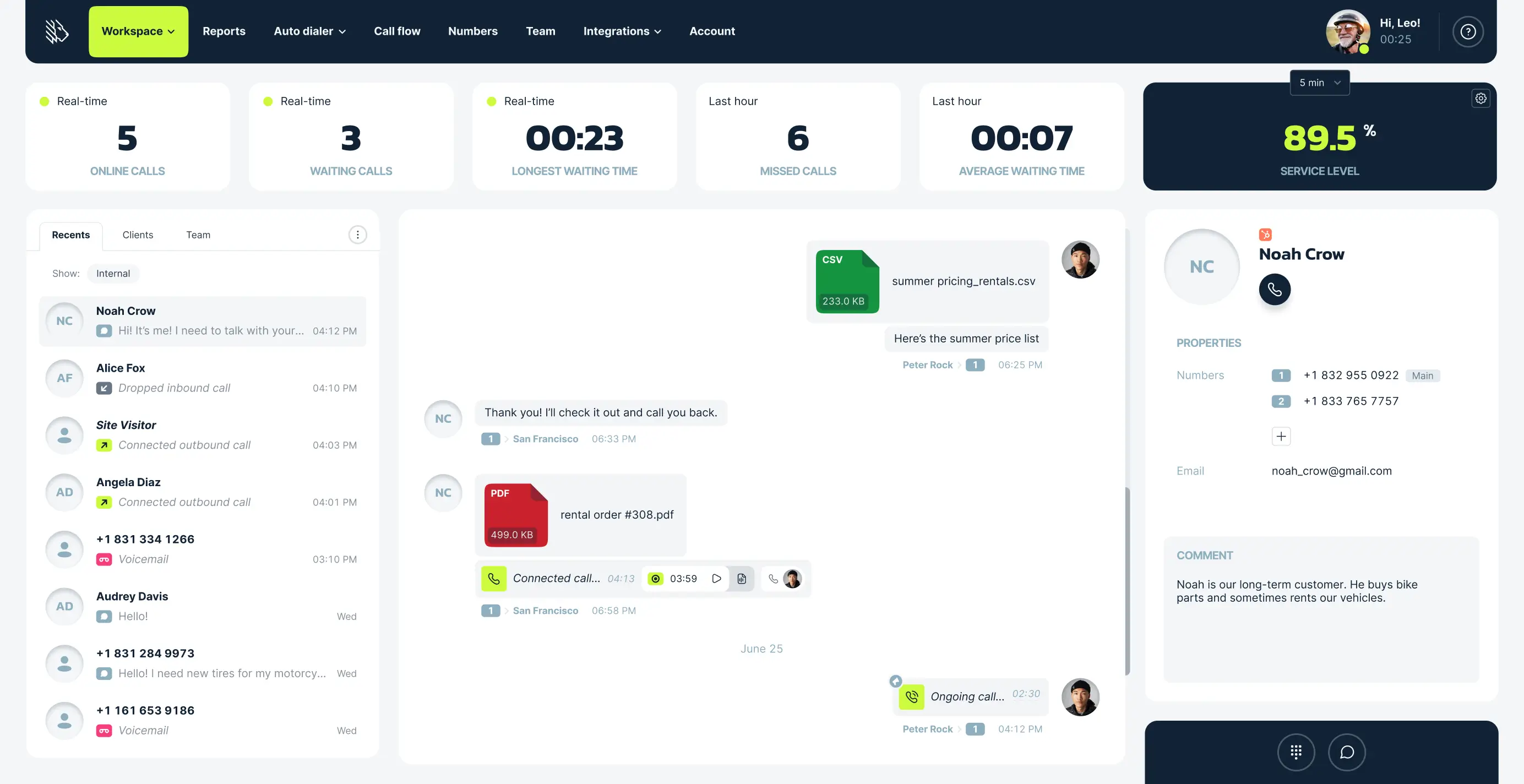
Task: Click the conversation scrollbar
Action: 1127,581
